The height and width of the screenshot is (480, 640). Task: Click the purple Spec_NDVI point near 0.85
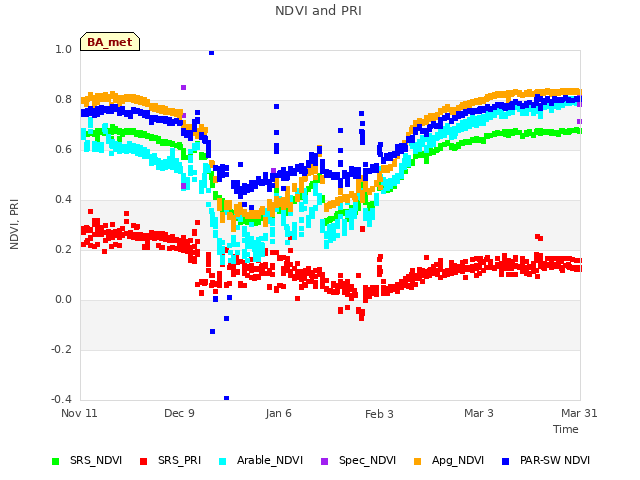pyautogui.click(x=184, y=87)
